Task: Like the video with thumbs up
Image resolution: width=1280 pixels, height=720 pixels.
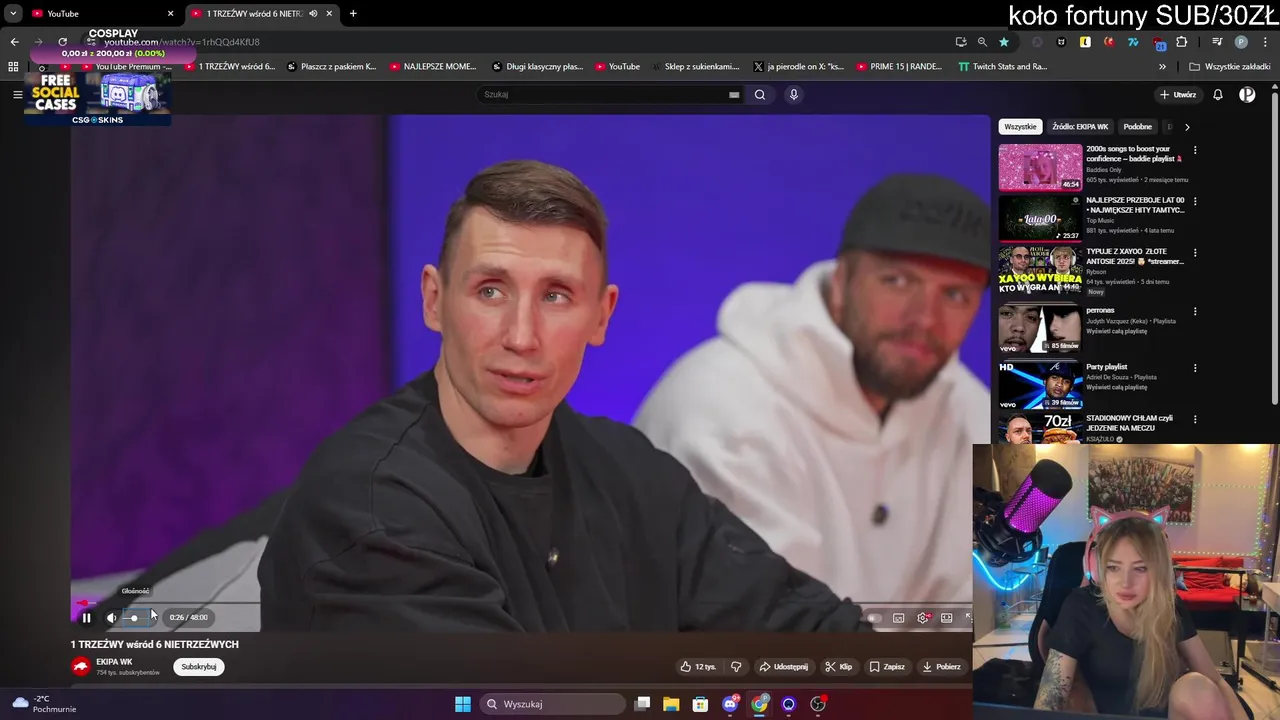Action: [x=698, y=667]
